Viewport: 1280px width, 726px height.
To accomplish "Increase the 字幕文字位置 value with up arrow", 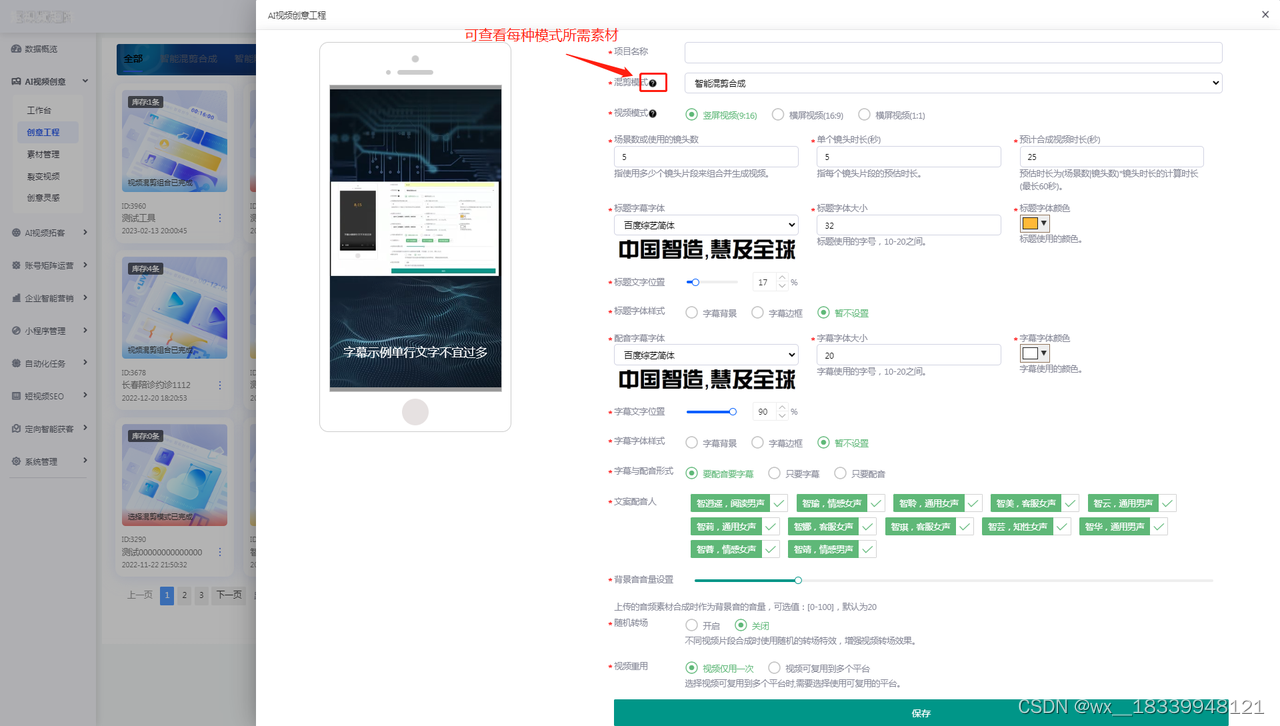I will click(x=782, y=407).
